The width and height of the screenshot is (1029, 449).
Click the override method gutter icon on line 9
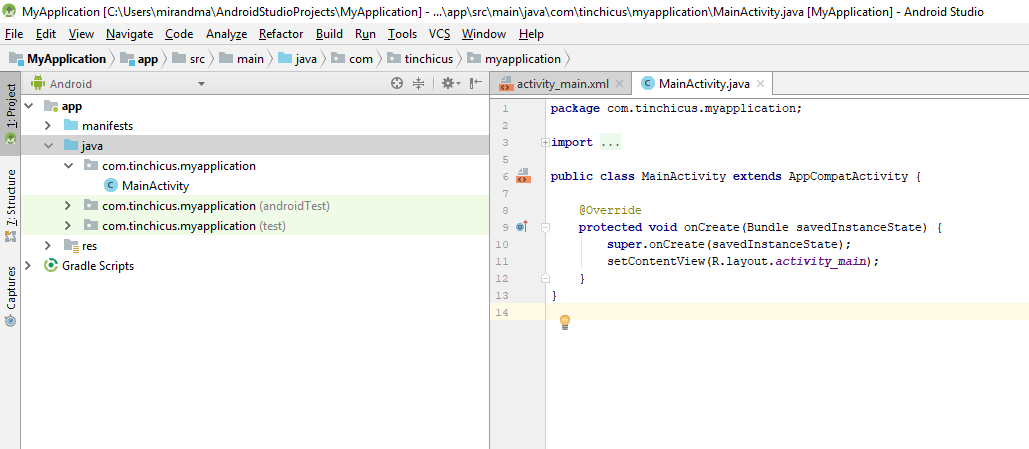521,228
